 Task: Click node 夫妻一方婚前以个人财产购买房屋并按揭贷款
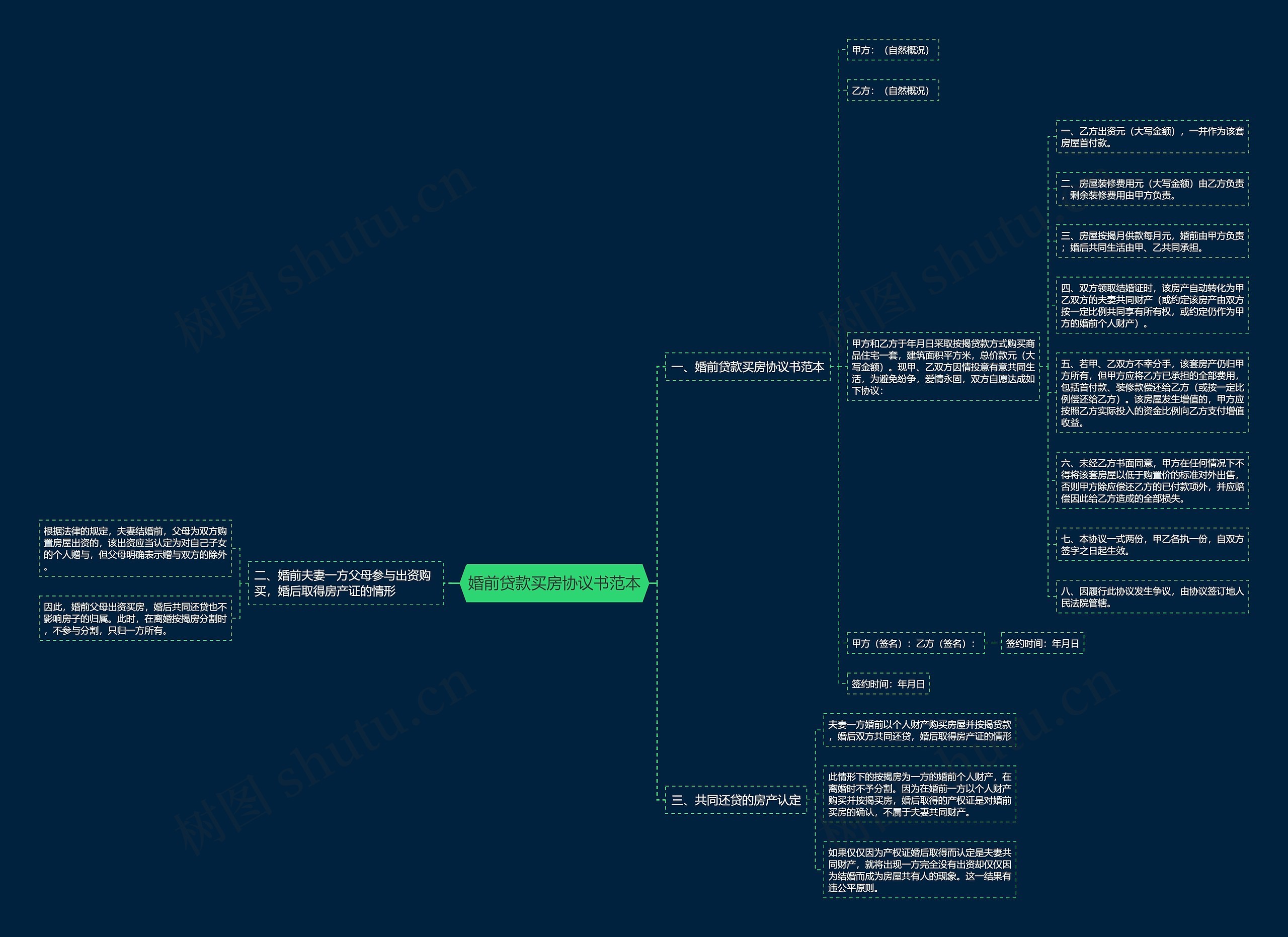pos(919,730)
